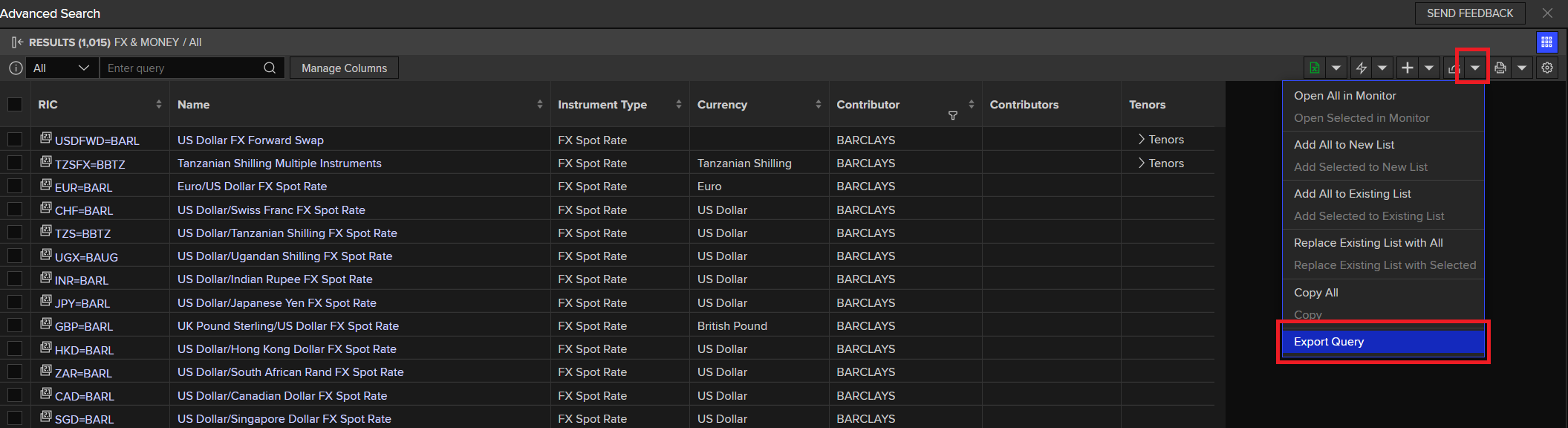This screenshot has height=428, width=1568.
Task: Click the search magnifier icon
Action: pos(270,68)
